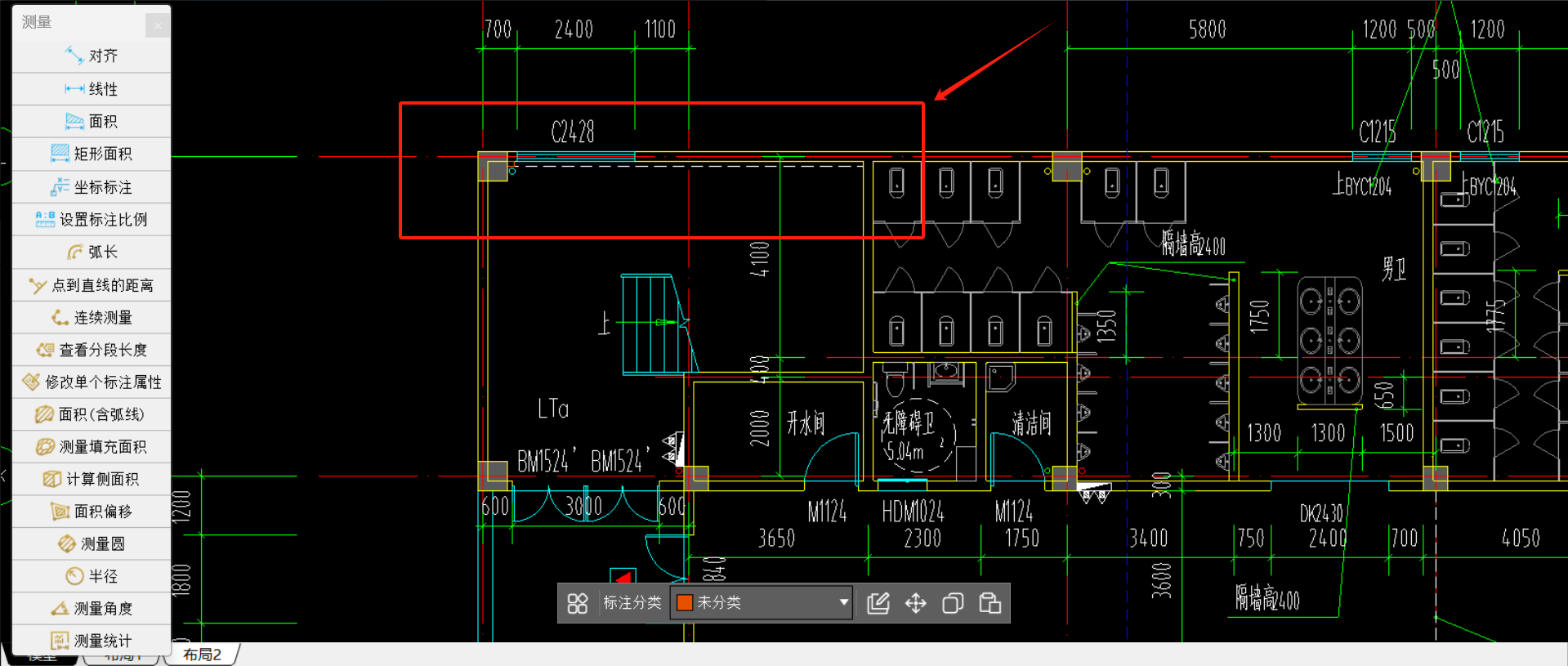This screenshot has height=666, width=1568.
Task: Choose the 面积 area measurement tool
Action: [x=92, y=121]
